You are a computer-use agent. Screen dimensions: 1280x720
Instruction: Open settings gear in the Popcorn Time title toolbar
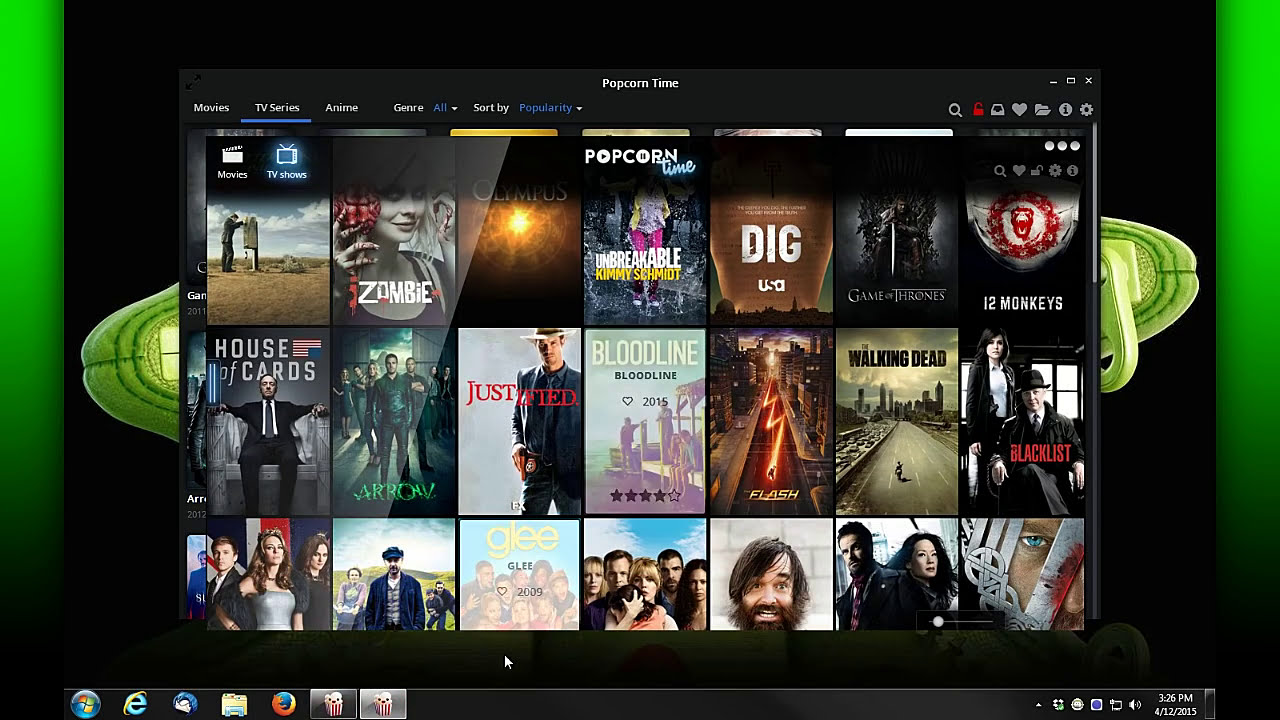(x=1086, y=109)
